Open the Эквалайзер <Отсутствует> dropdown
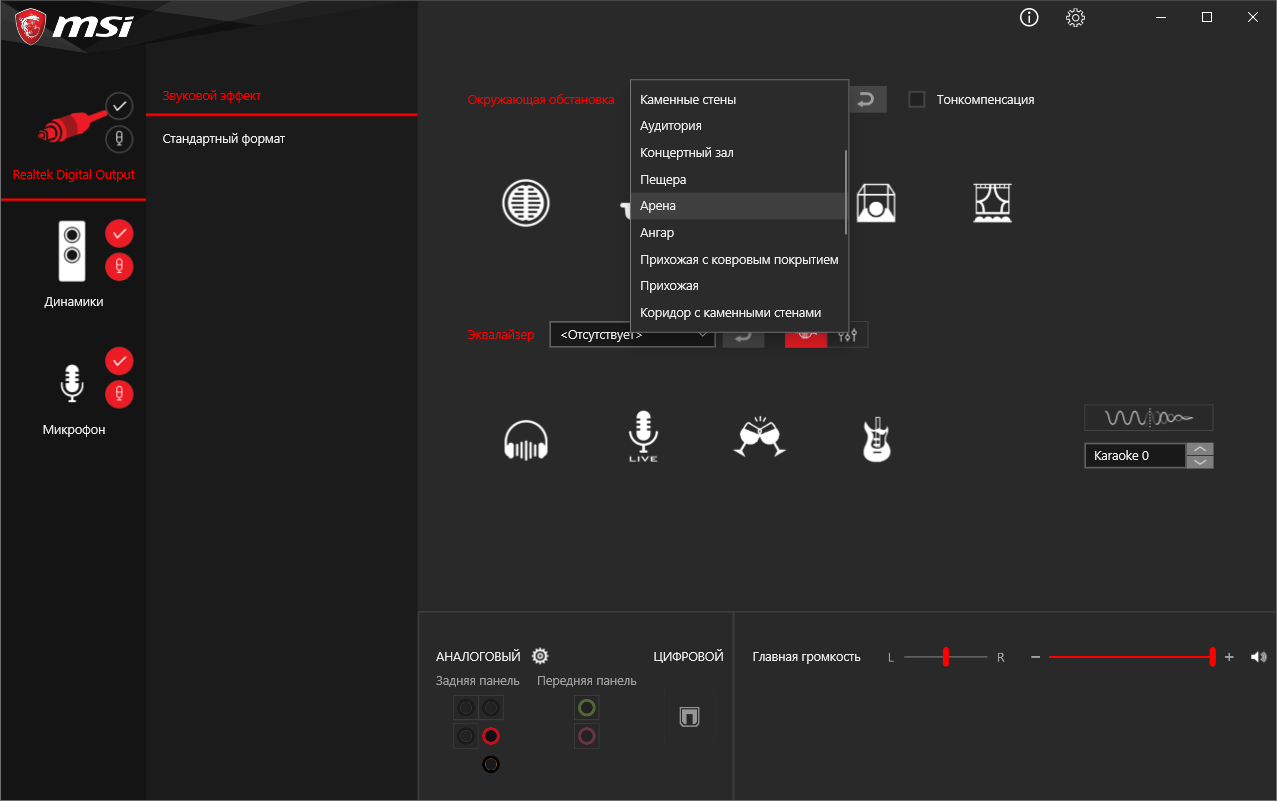1277x801 pixels. coord(632,336)
